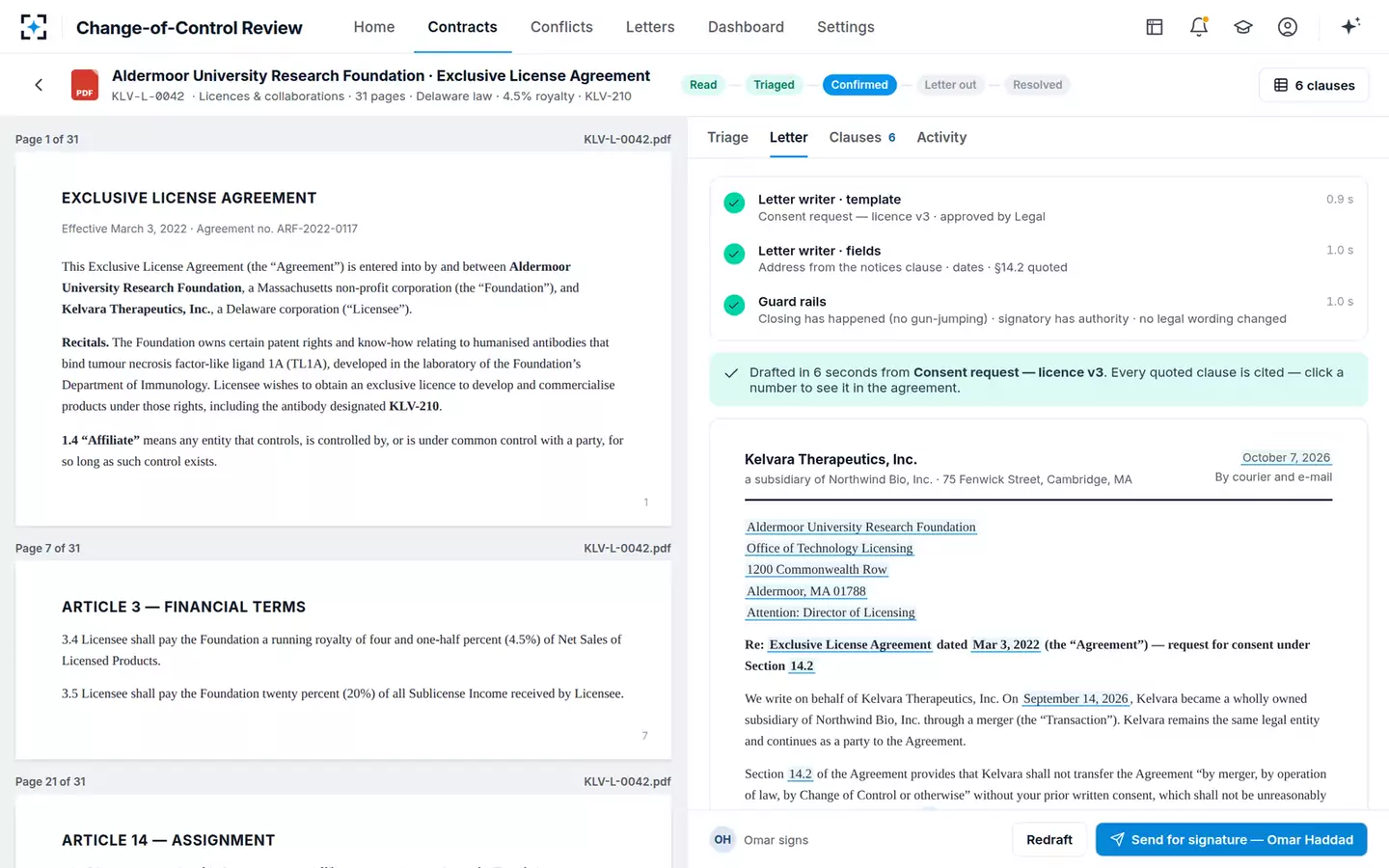Click the Exclusive License Agreement link in the Re line
Screen dimensions: 1389x868
tap(851, 645)
